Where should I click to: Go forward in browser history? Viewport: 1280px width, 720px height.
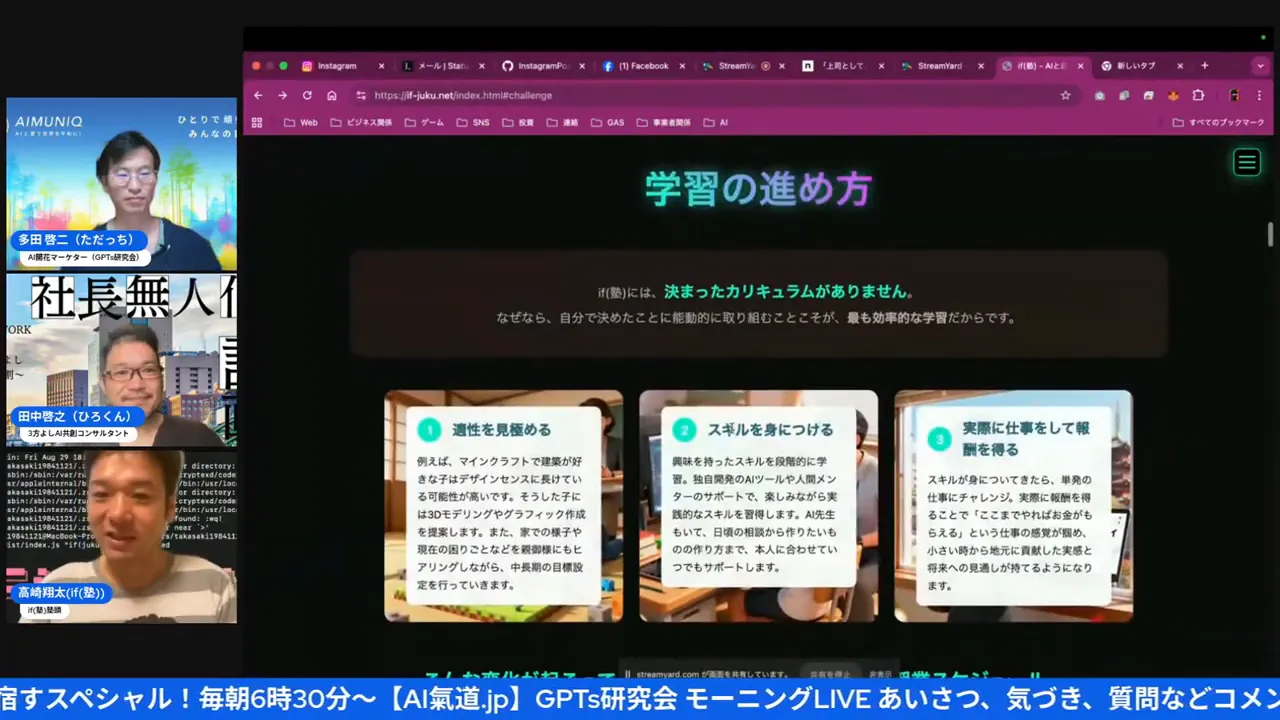coord(282,95)
